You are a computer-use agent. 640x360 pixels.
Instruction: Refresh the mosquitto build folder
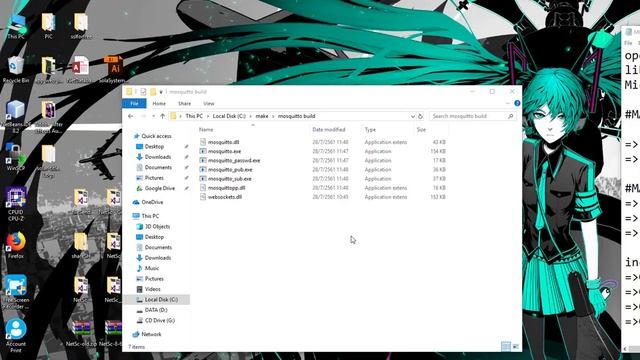pyautogui.click(x=420, y=116)
